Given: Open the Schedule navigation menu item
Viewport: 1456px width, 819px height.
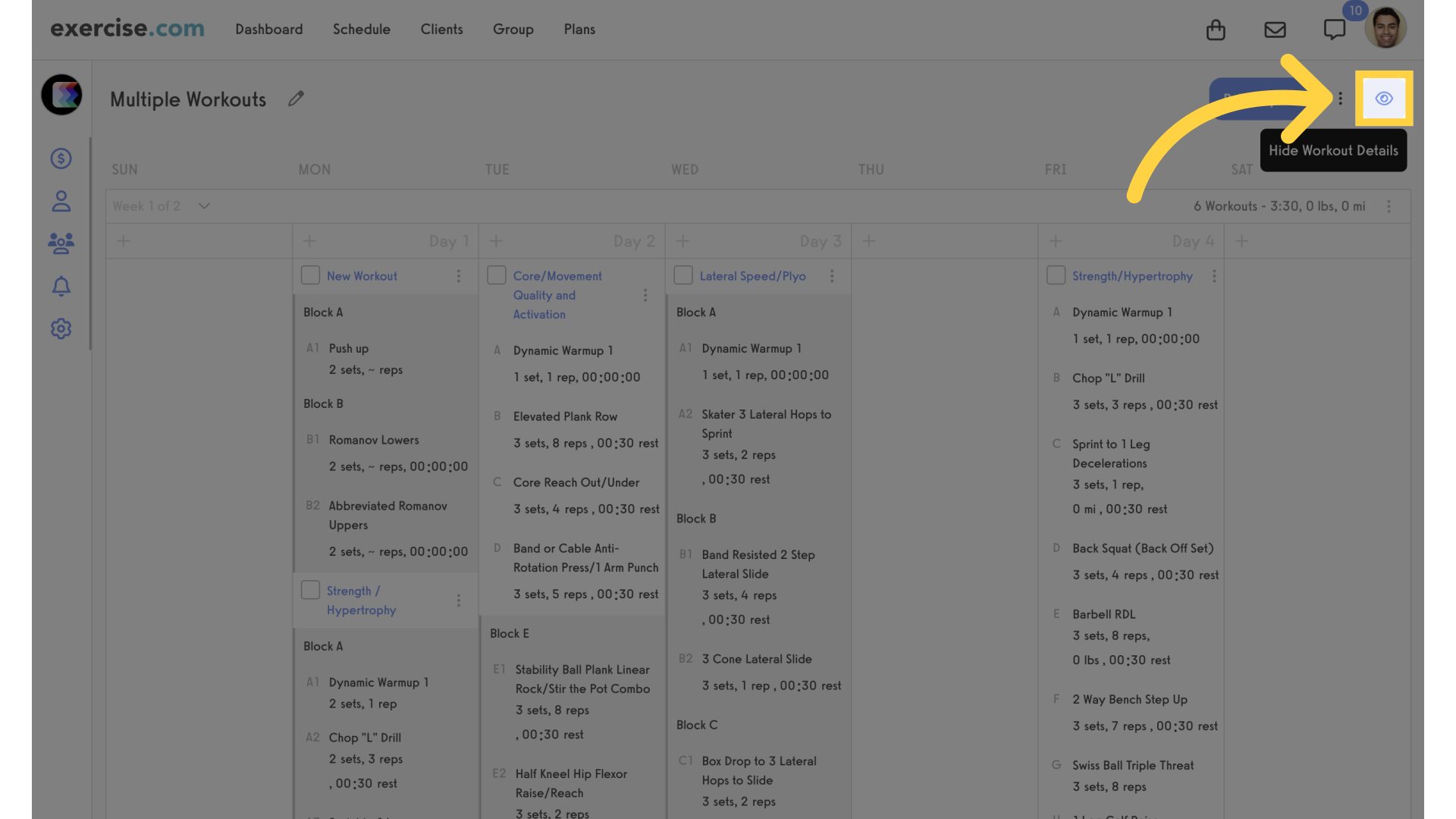Looking at the screenshot, I should click(x=361, y=28).
